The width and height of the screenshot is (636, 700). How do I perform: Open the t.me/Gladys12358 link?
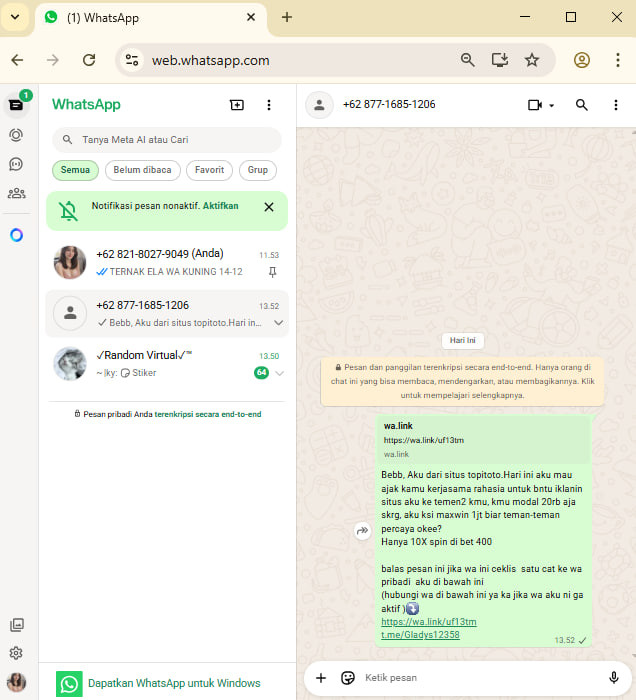coord(420,634)
